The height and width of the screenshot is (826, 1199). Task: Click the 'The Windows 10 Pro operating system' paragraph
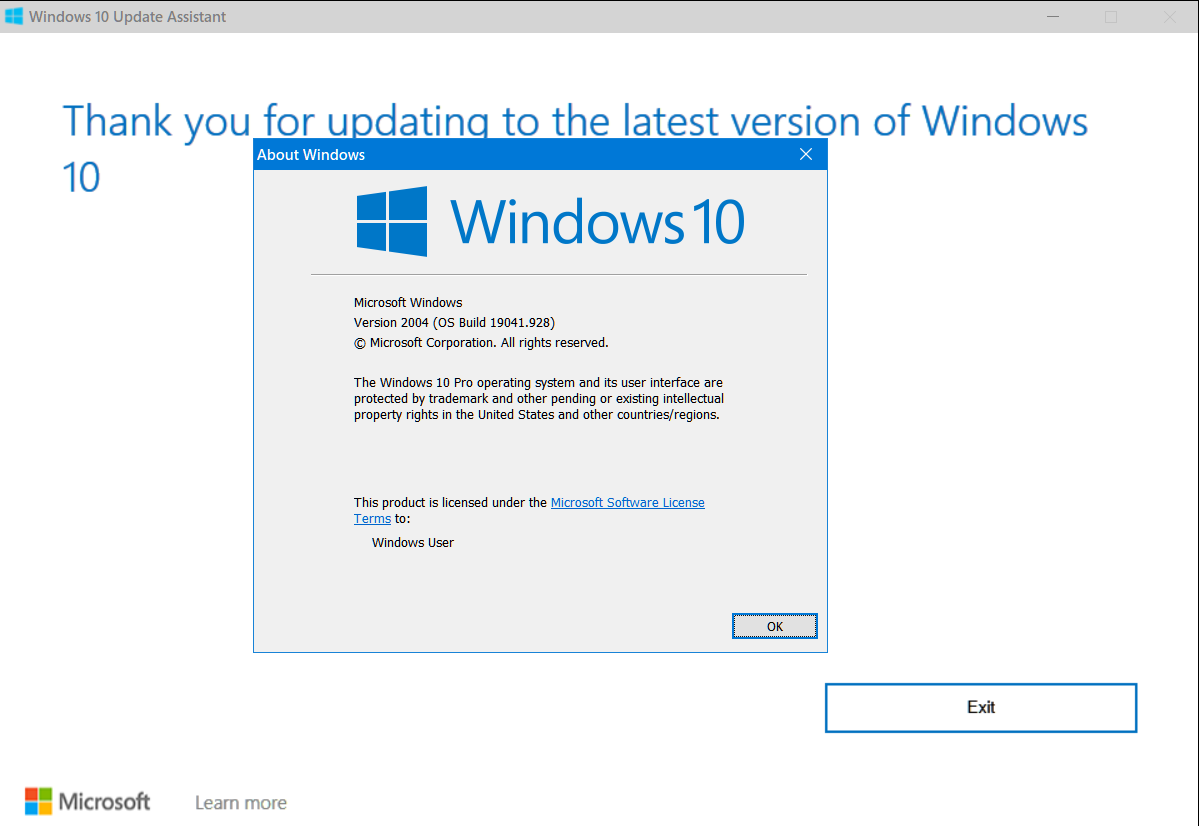pyautogui.click(x=538, y=398)
